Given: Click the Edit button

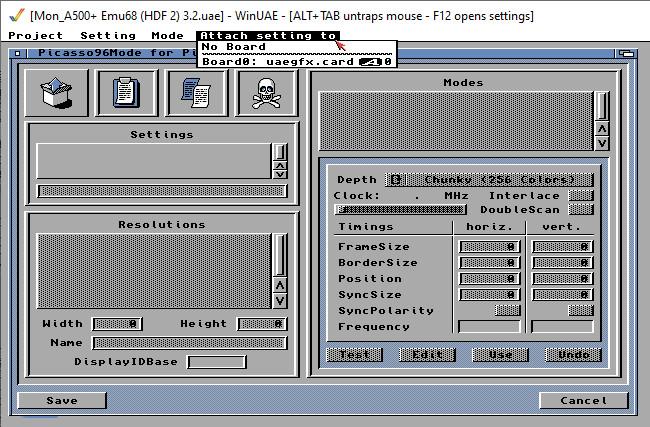Looking at the screenshot, I should (427, 355).
